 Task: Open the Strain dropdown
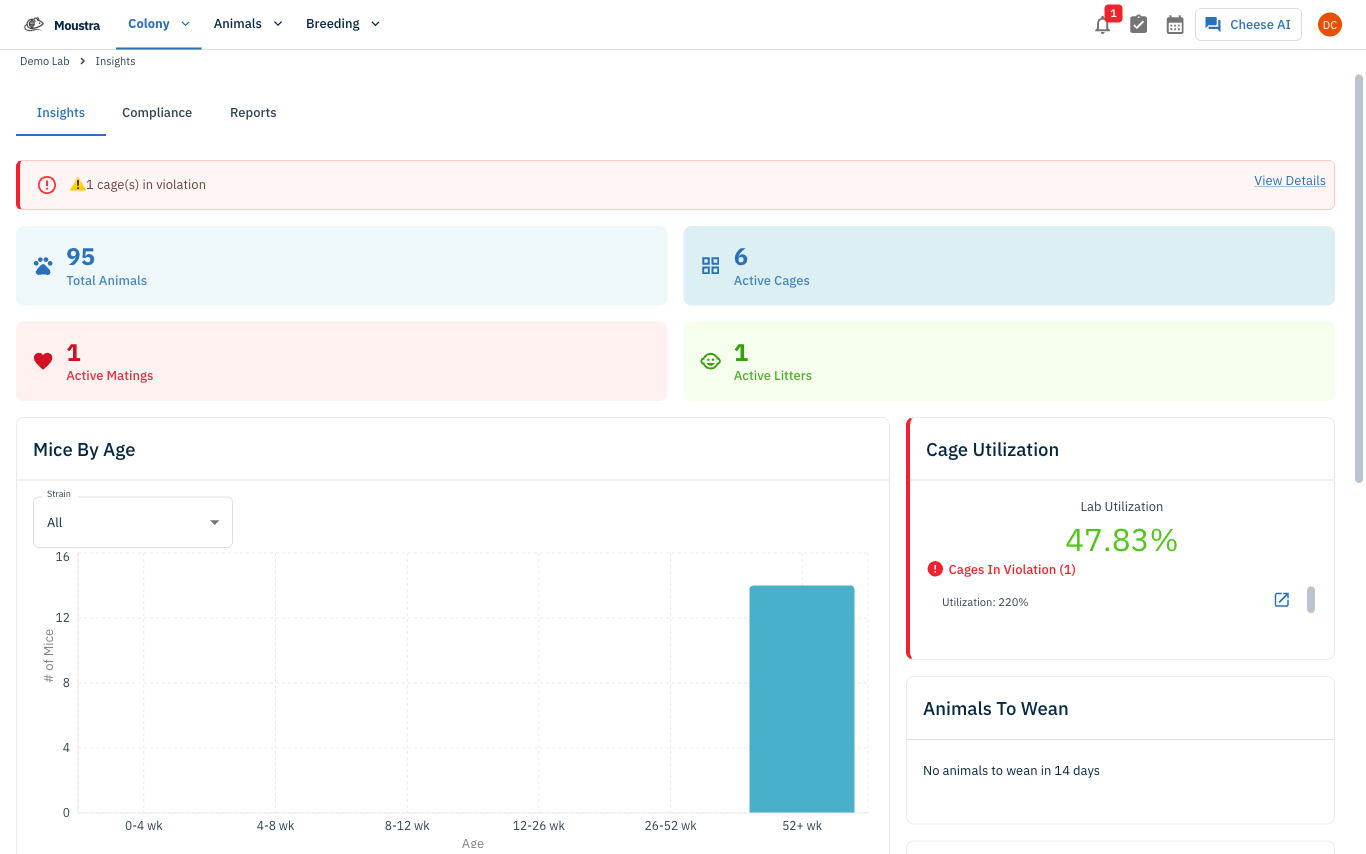click(133, 522)
